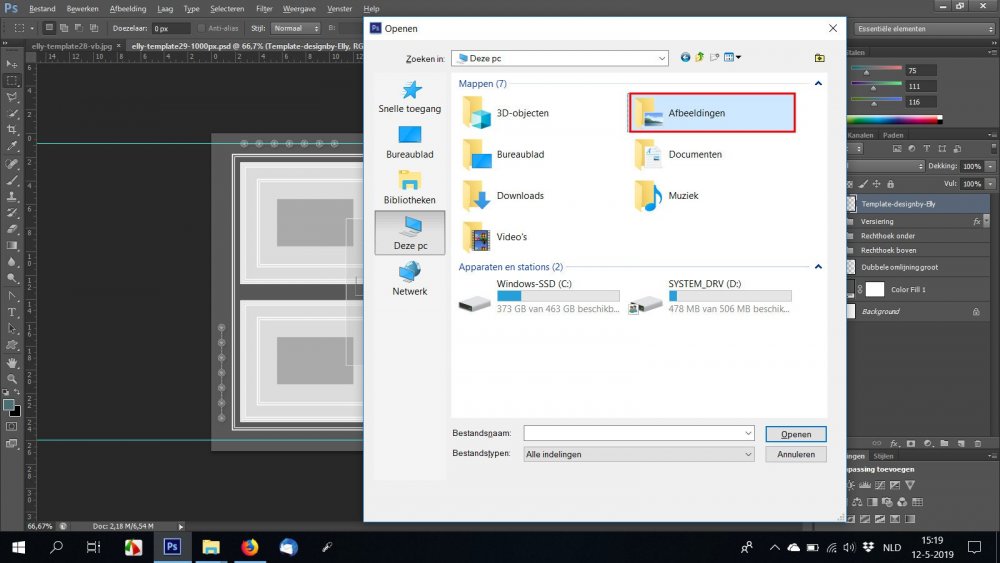Click the Annuleren button
The height and width of the screenshot is (563, 1000).
[x=796, y=454]
